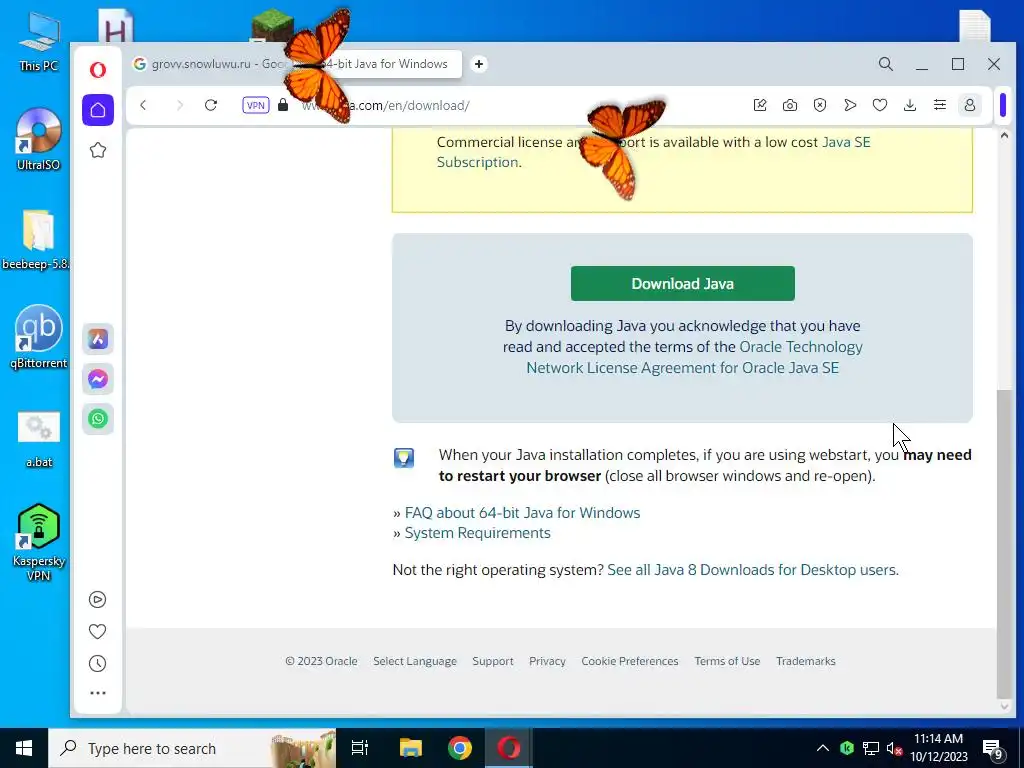The height and width of the screenshot is (768, 1024).
Task: Open the Windows Start menu
Action: click(x=24, y=748)
